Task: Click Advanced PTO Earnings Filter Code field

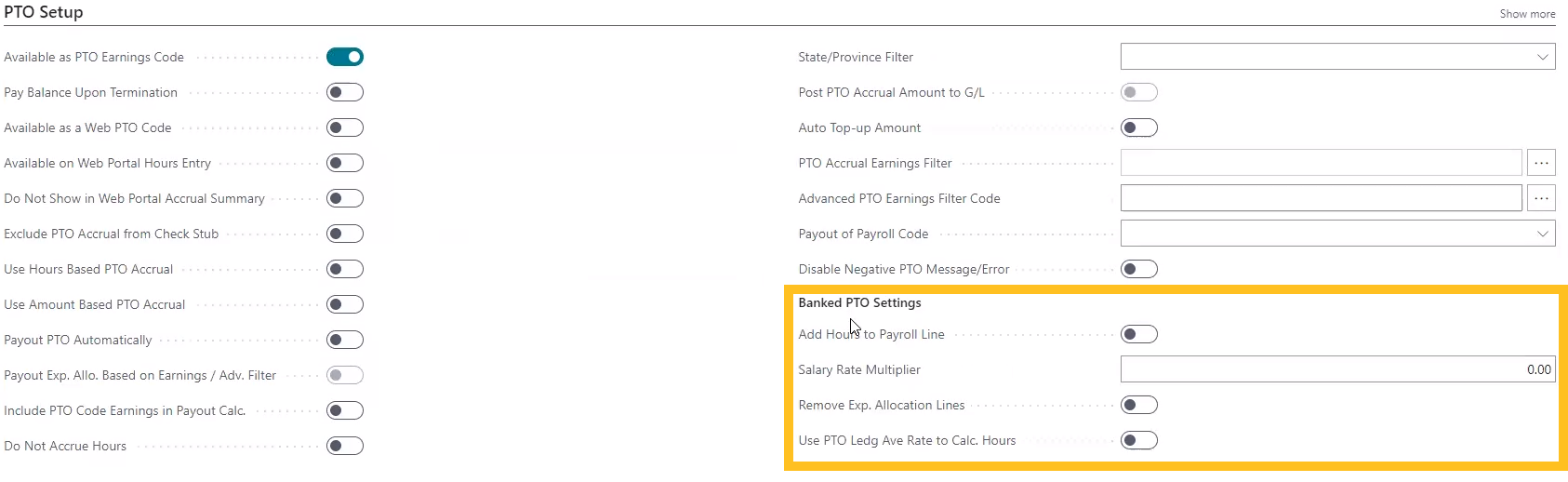Action: pyautogui.click(x=1321, y=198)
